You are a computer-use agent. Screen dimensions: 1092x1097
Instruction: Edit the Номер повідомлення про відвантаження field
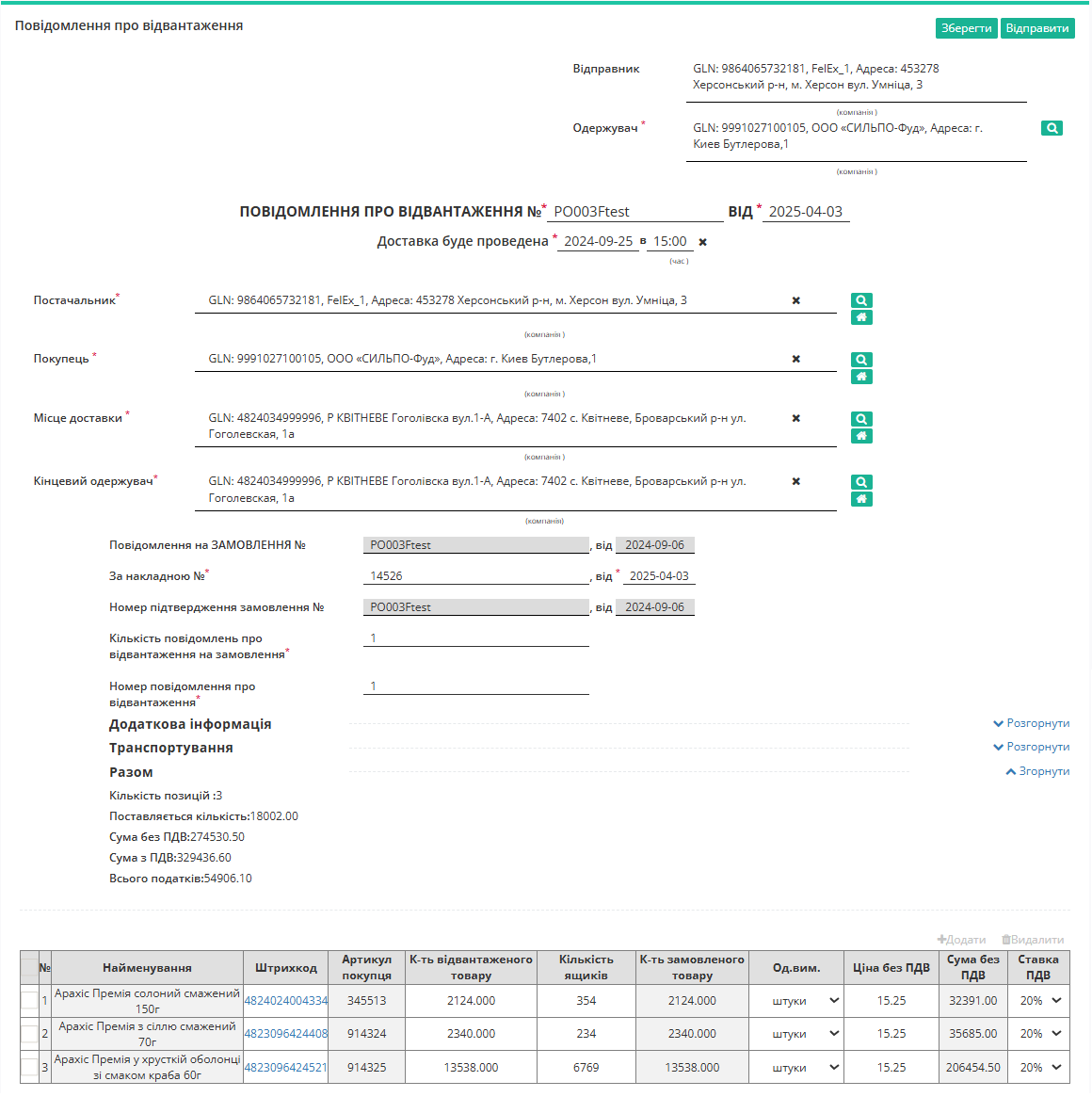[x=475, y=686]
